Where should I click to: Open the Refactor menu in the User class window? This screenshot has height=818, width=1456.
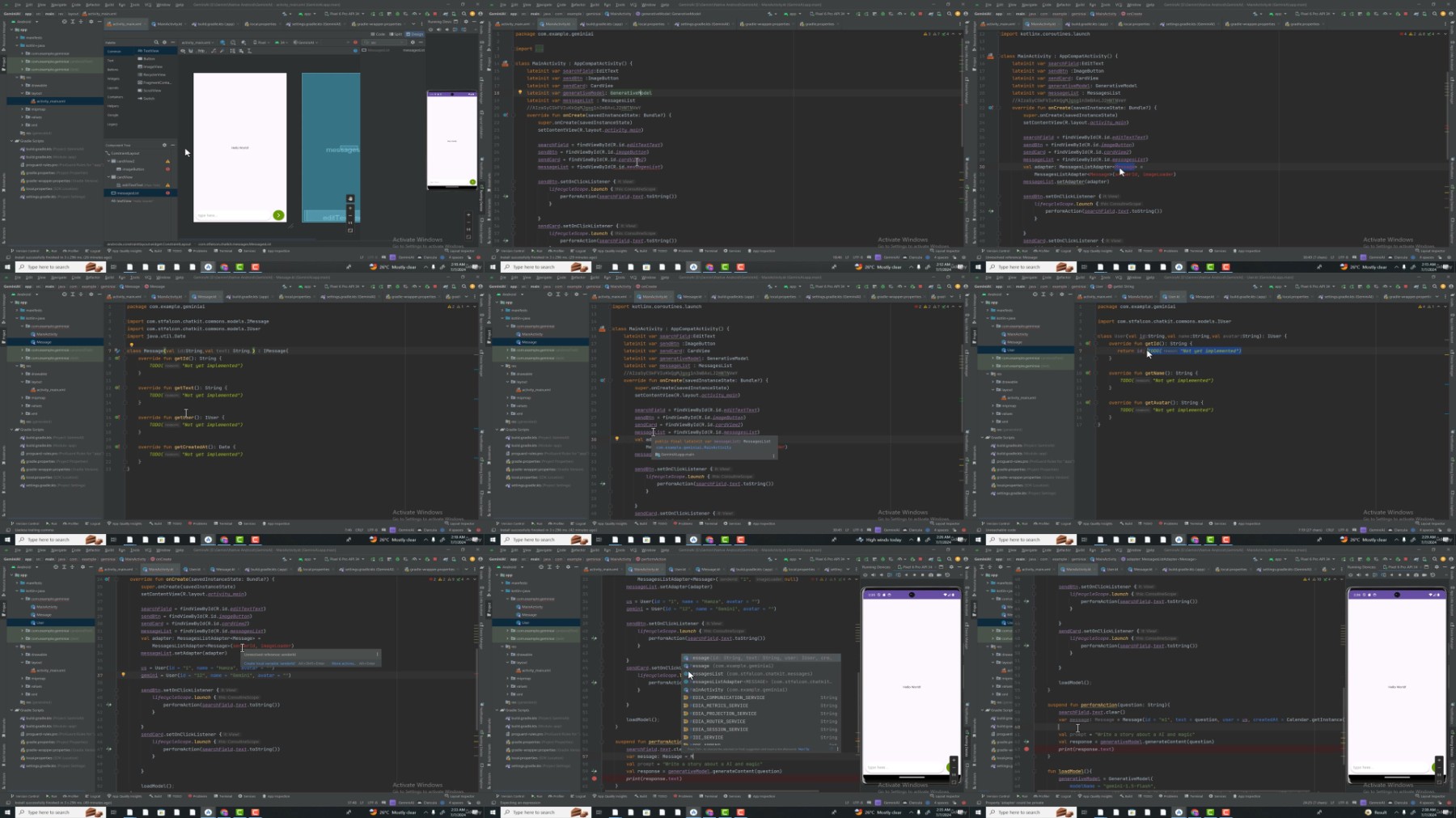click(1063, 278)
